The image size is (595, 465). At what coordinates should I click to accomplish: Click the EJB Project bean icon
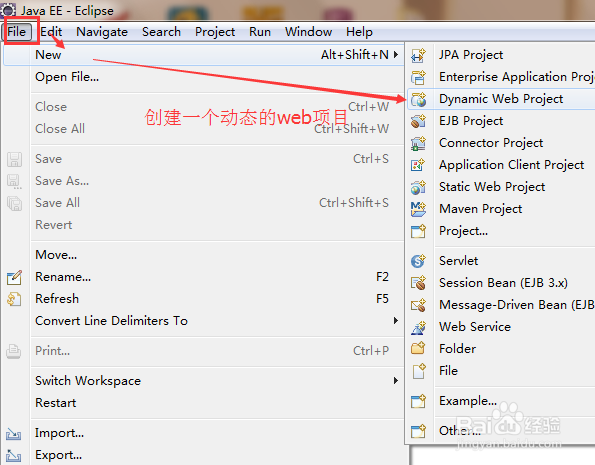point(418,121)
